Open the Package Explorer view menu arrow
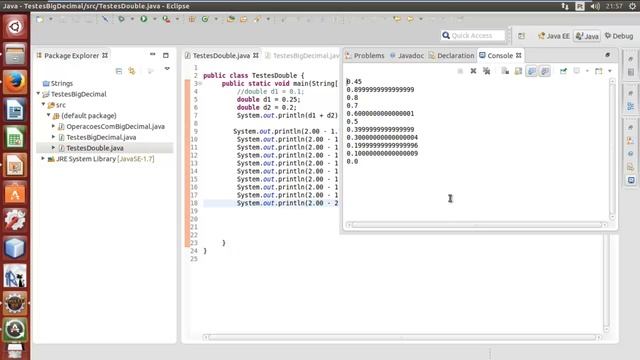 (x=167, y=69)
